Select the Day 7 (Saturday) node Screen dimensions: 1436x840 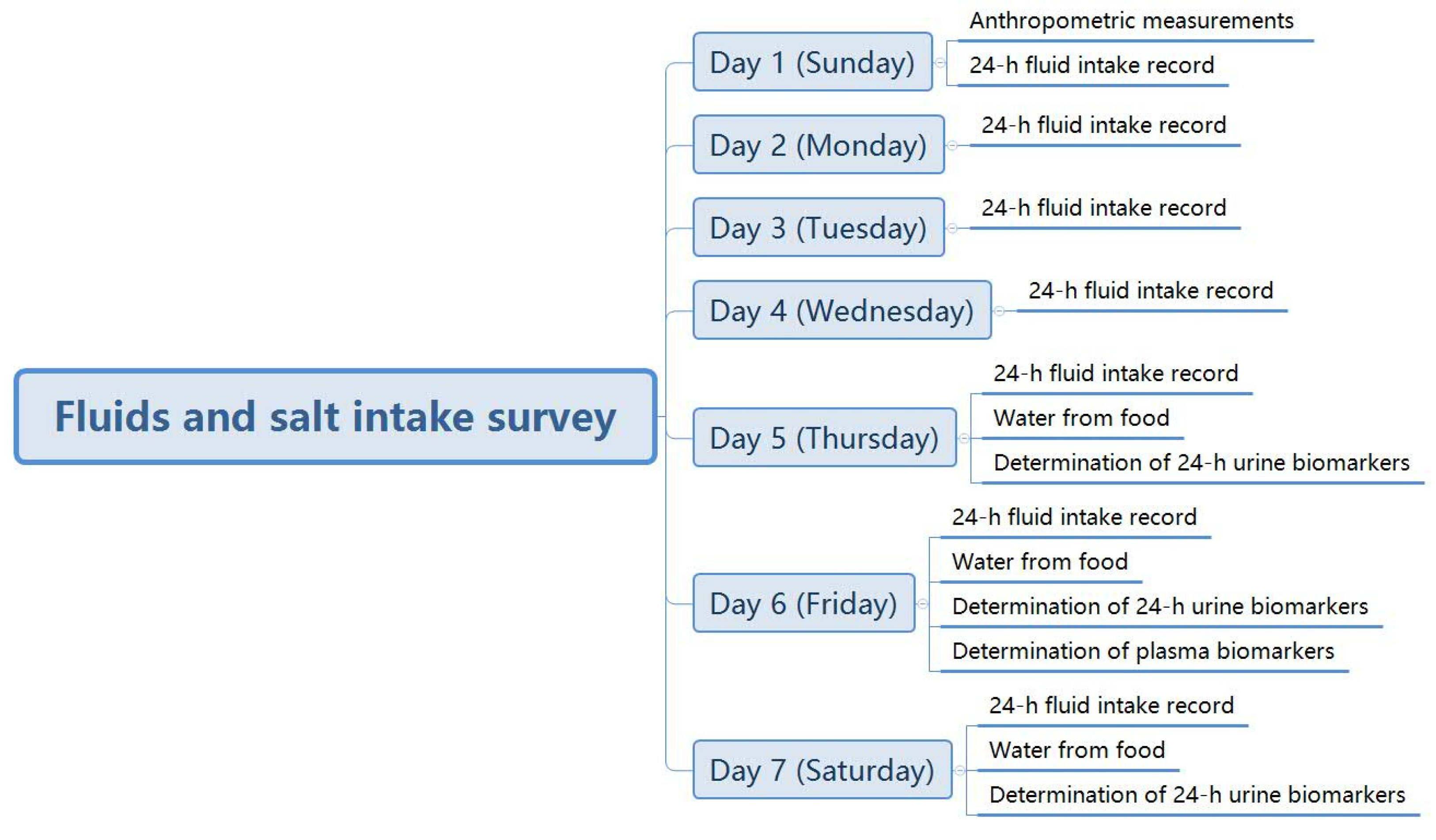[822, 770]
